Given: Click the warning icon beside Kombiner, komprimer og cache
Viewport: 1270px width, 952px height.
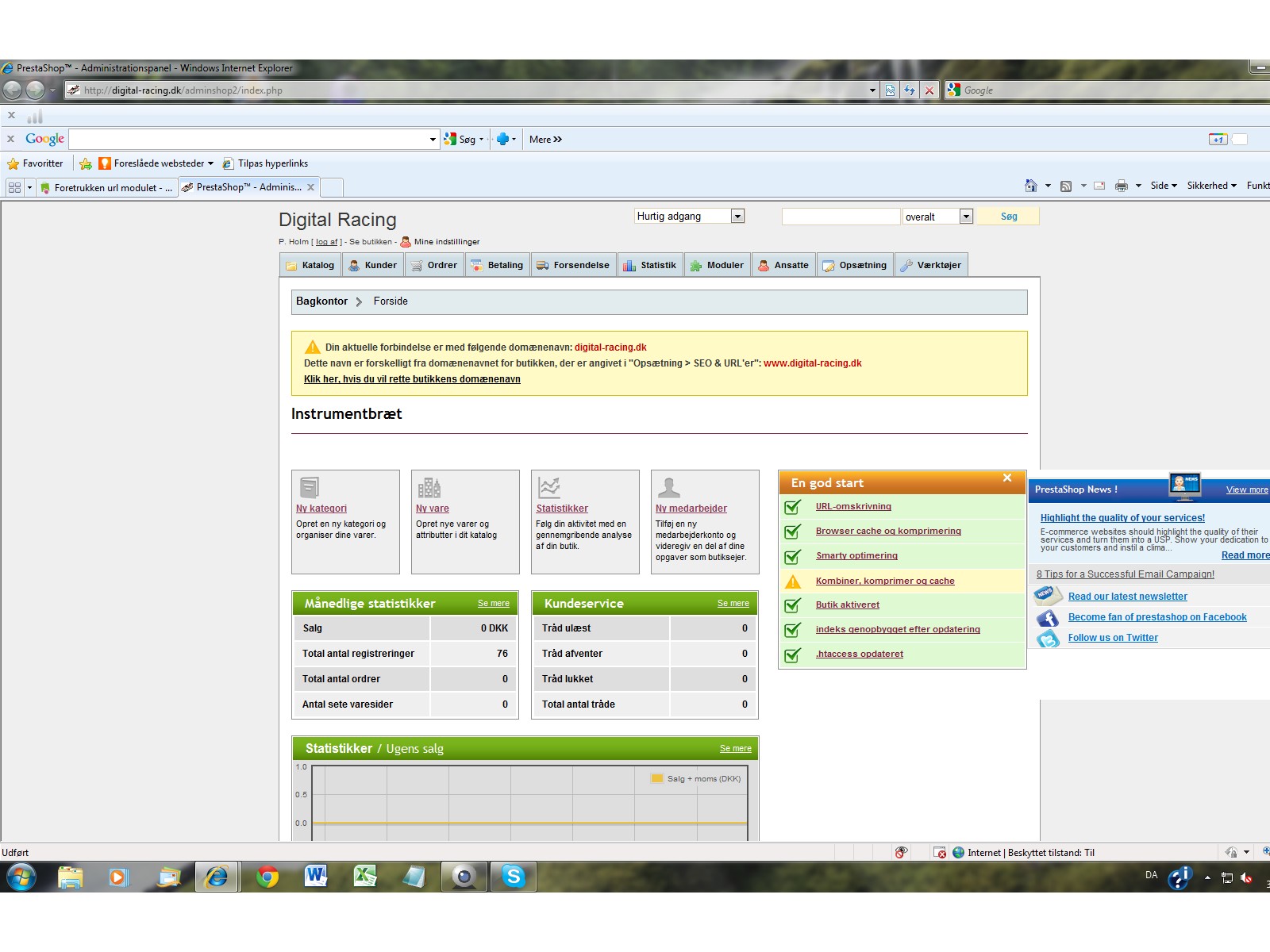Looking at the screenshot, I should click(792, 582).
